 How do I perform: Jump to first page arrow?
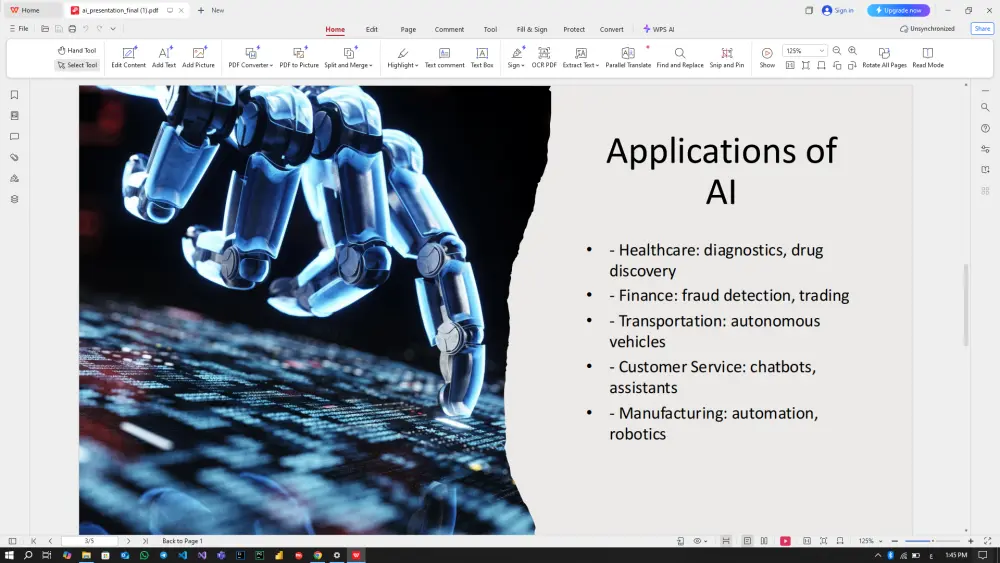point(34,541)
